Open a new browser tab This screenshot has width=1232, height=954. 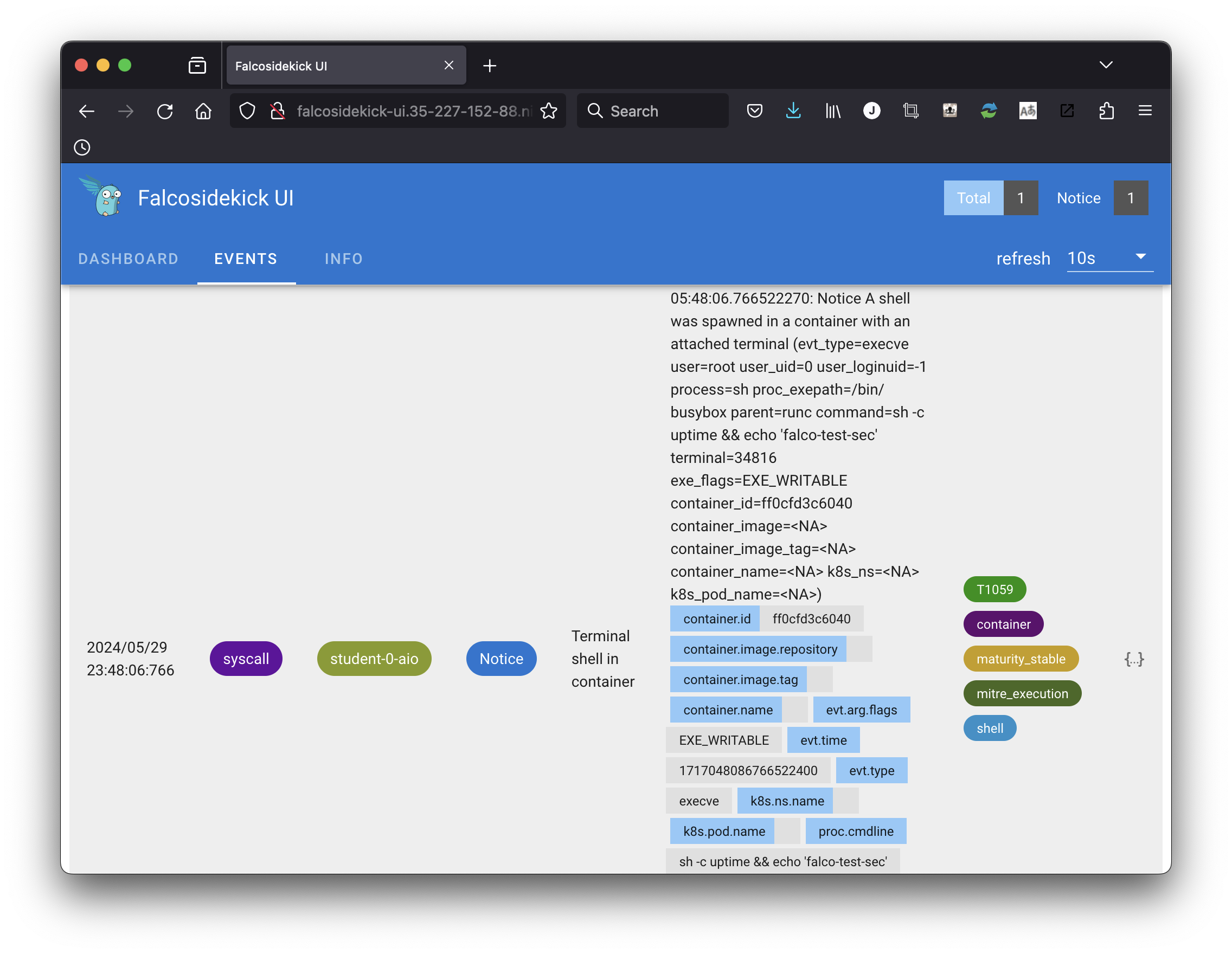coord(490,66)
